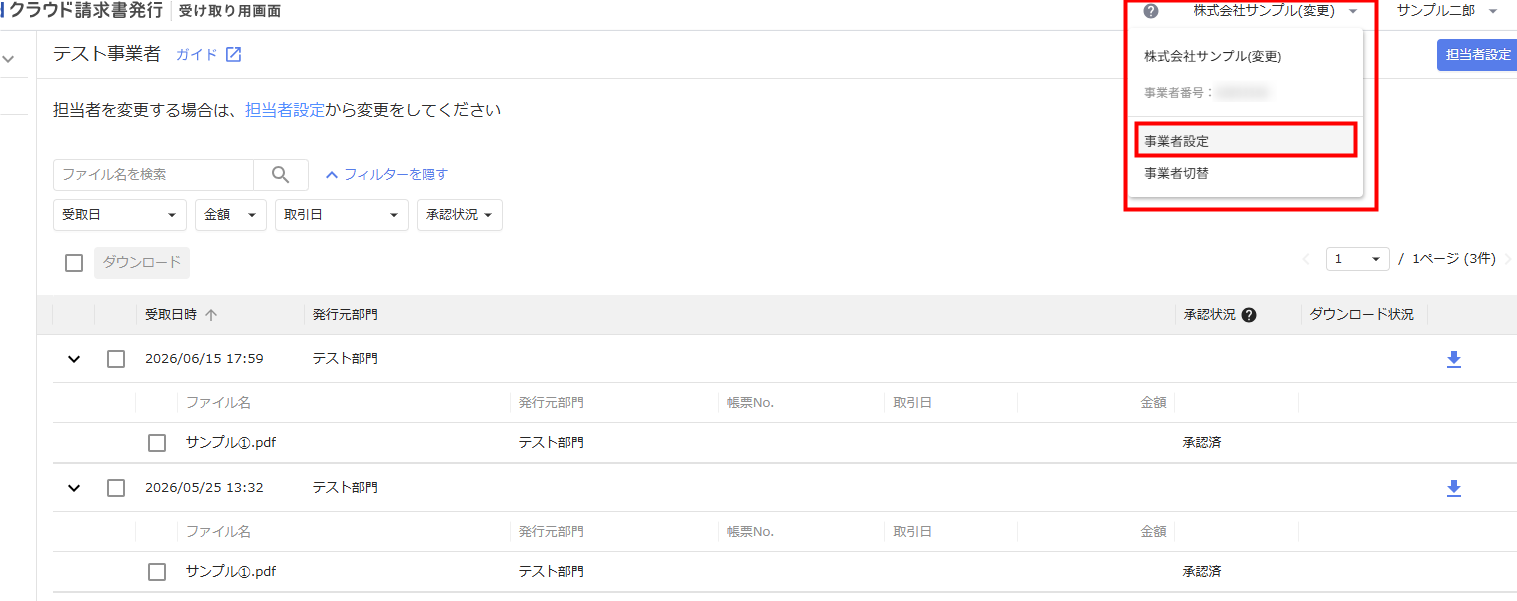Check the 2026/06/15 17:59 row checkbox
The image size is (1517, 601).
(116, 359)
